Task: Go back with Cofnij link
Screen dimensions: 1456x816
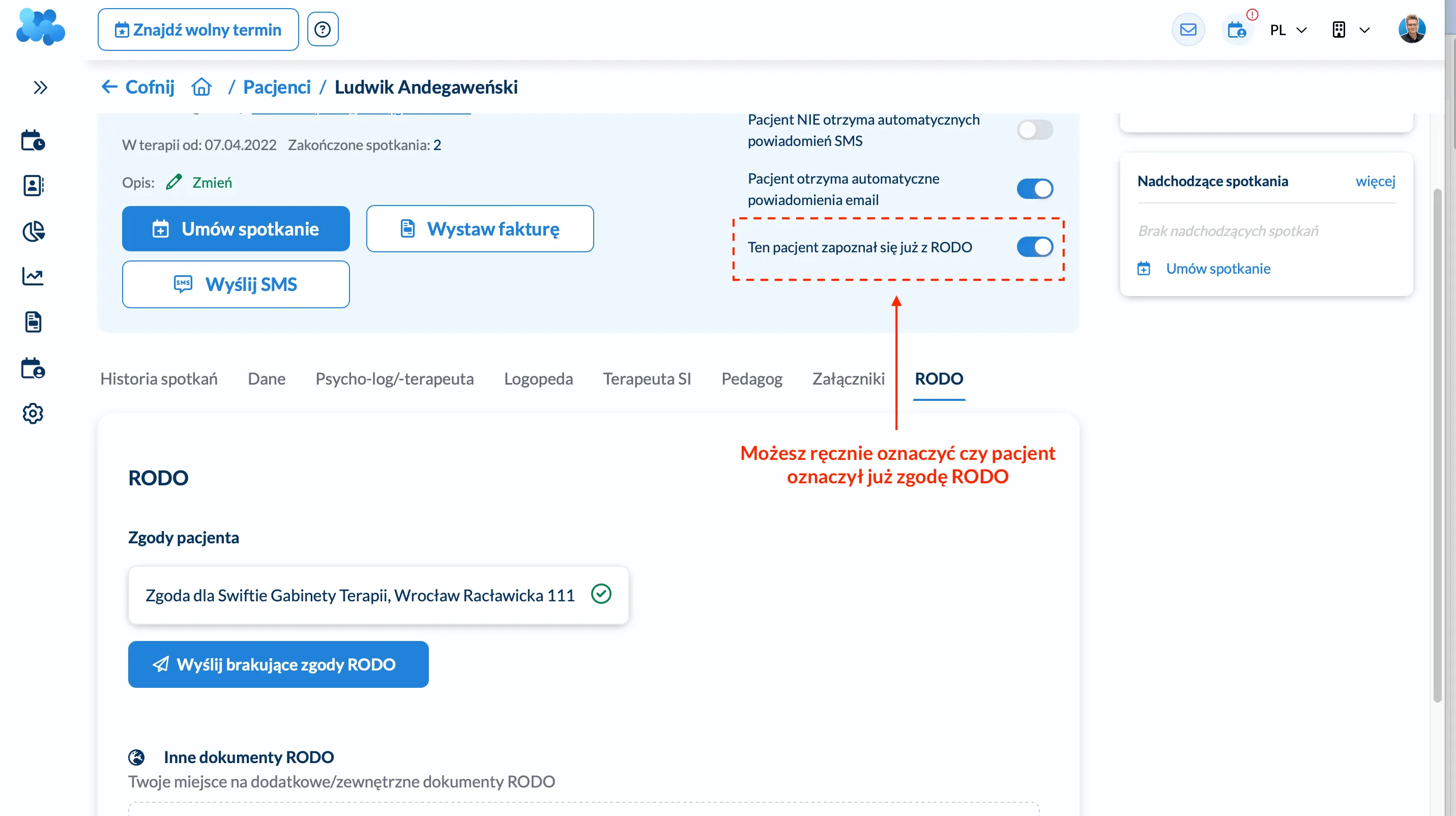Action: coord(138,87)
